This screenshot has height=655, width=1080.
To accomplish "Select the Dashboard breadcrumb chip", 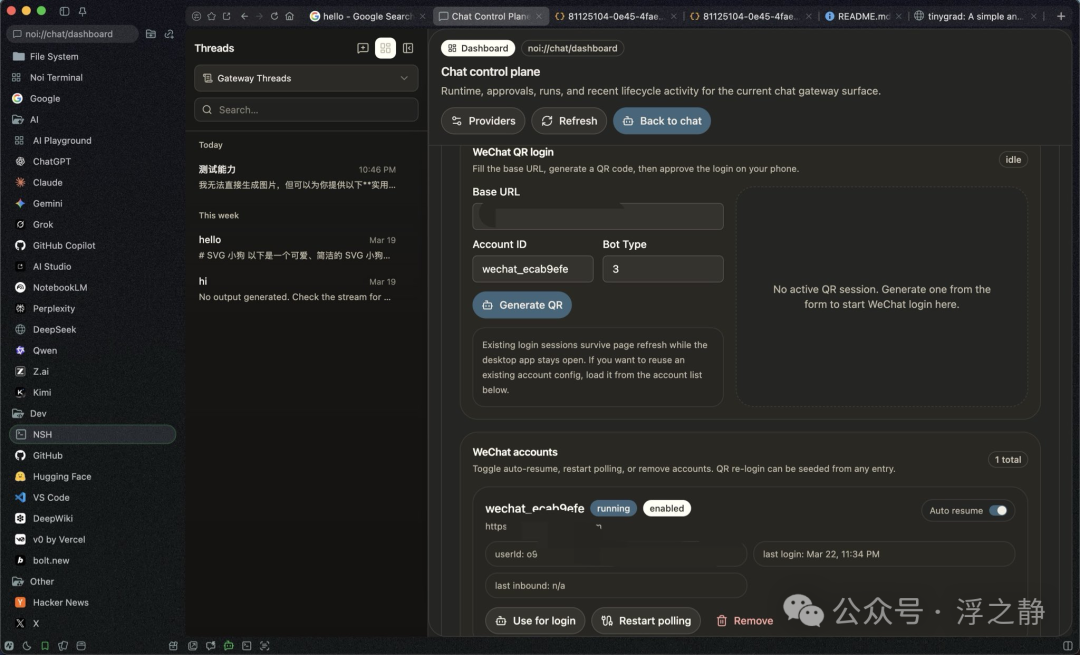I will pyautogui.click(x=479, y=48).
